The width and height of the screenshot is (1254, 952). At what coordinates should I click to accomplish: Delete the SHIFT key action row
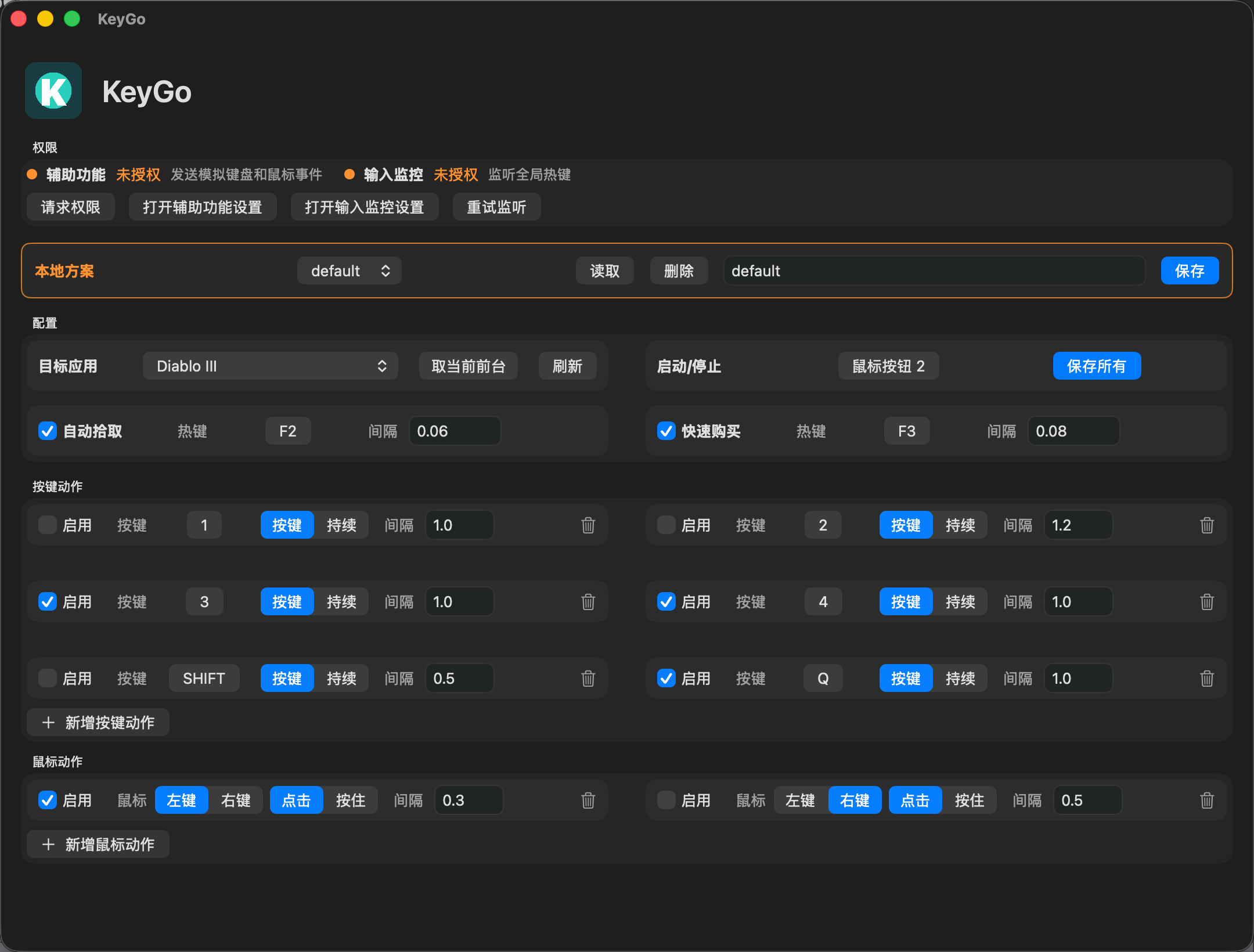588,679
